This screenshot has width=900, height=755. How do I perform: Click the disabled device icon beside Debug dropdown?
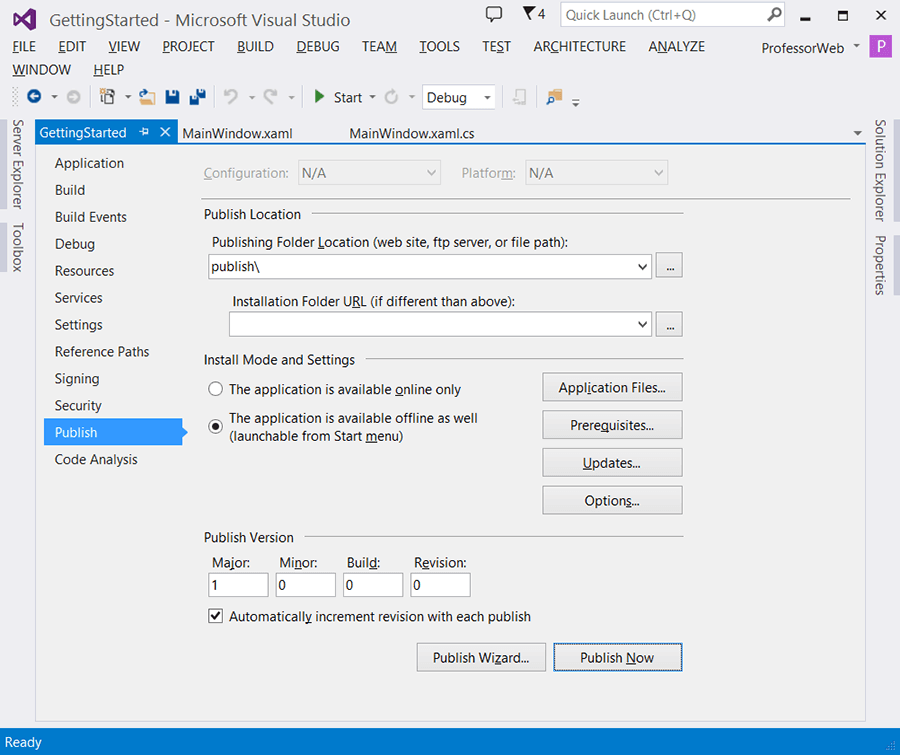point(519,97)
